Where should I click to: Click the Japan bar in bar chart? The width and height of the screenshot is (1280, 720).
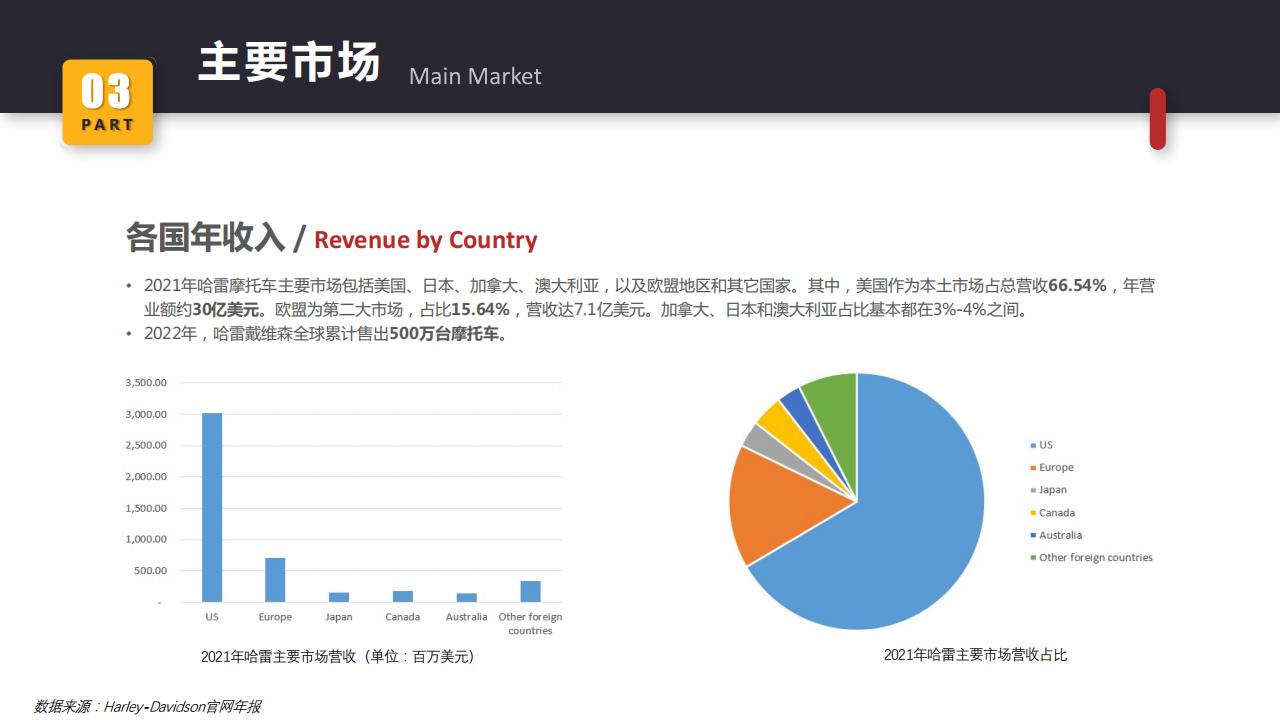pyautogui.click(x=339, y=597)
